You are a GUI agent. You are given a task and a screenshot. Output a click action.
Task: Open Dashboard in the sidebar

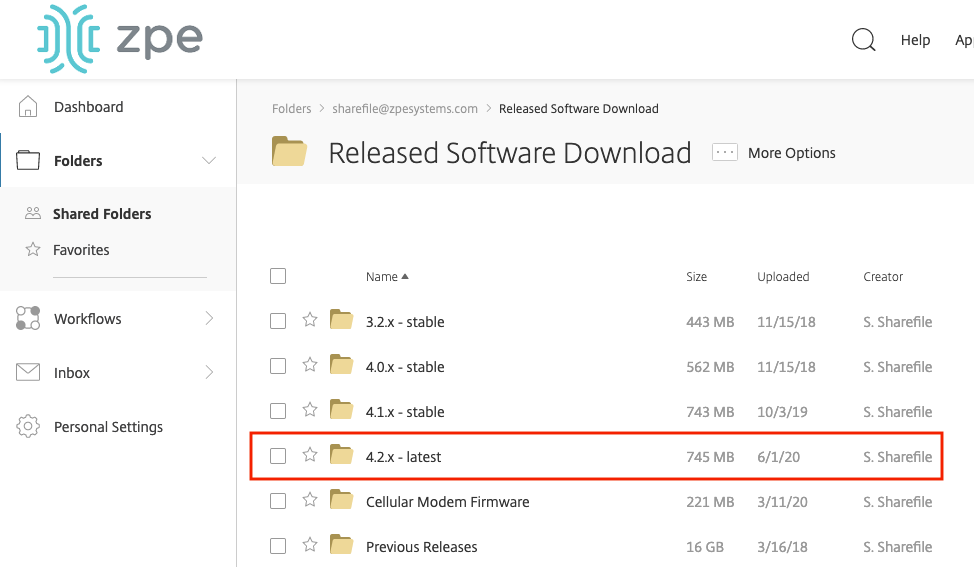pos(88,107)
